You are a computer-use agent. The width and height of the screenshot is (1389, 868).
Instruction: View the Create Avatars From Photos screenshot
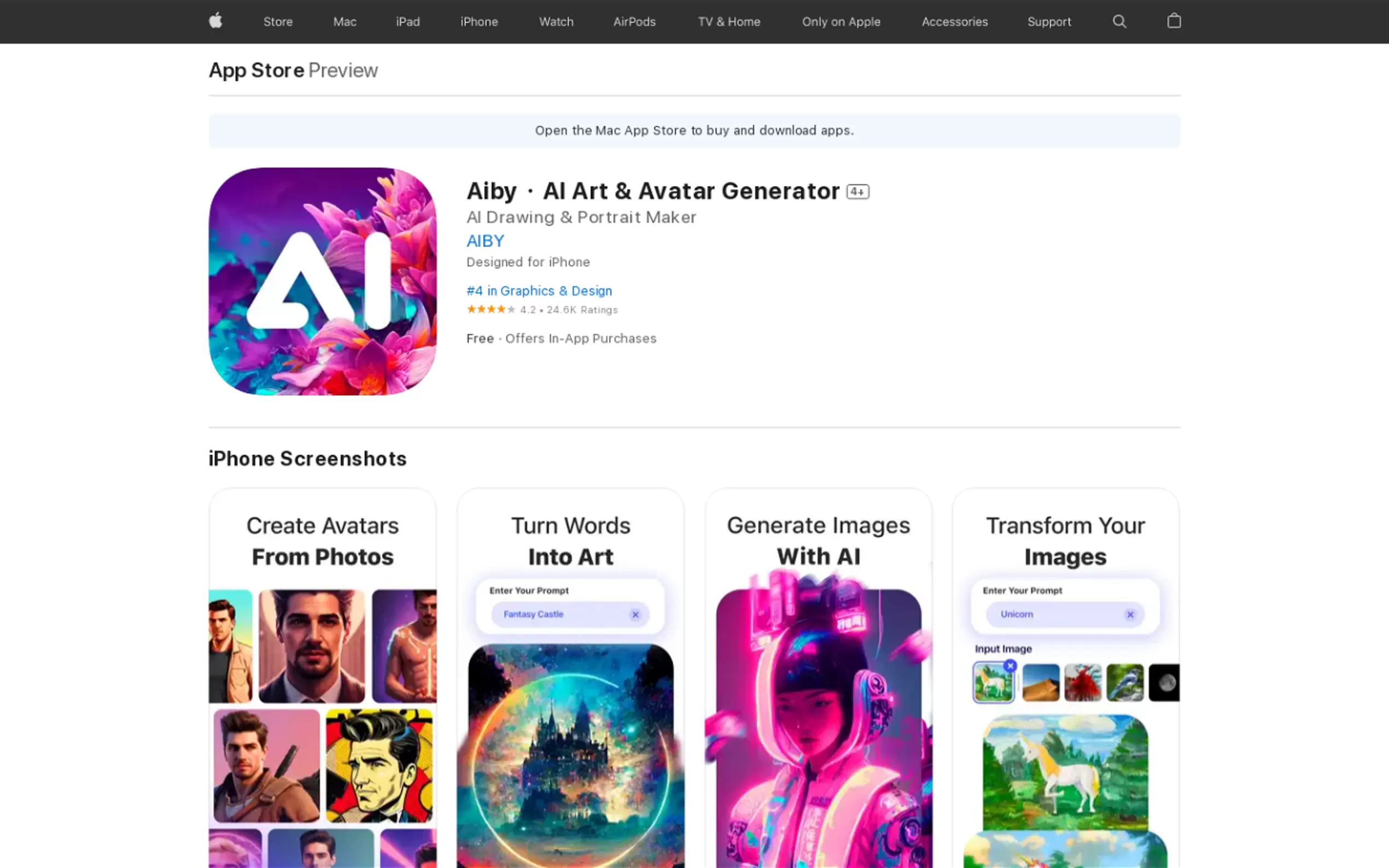point(322,678)
